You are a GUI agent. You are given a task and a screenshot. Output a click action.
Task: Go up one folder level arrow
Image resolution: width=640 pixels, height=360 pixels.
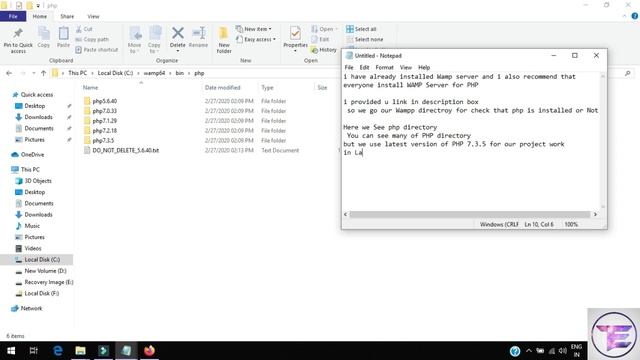click(x=44, y=73)
